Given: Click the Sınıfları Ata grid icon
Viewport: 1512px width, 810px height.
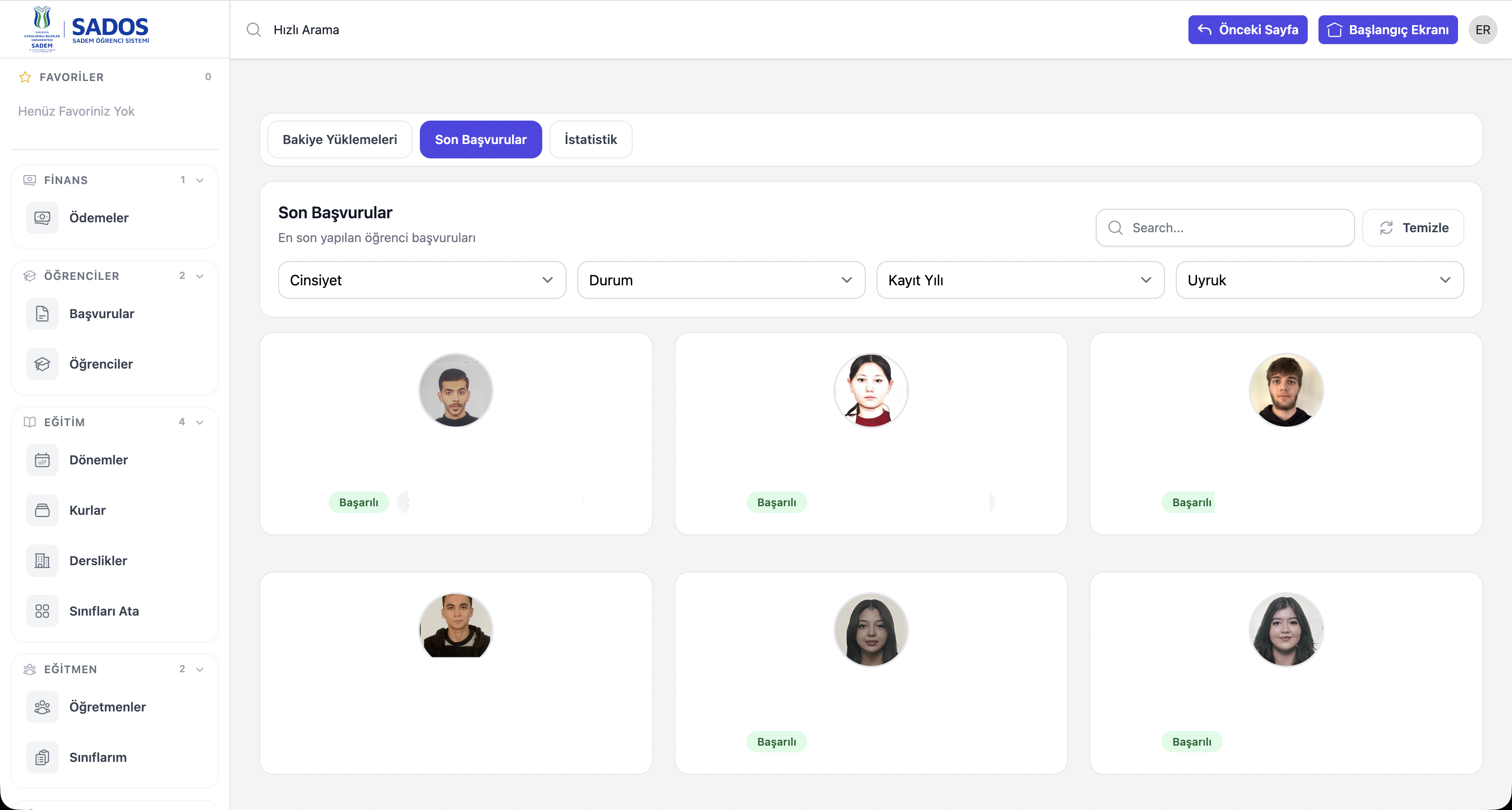Looking at the screenshot, I should 42,611.
